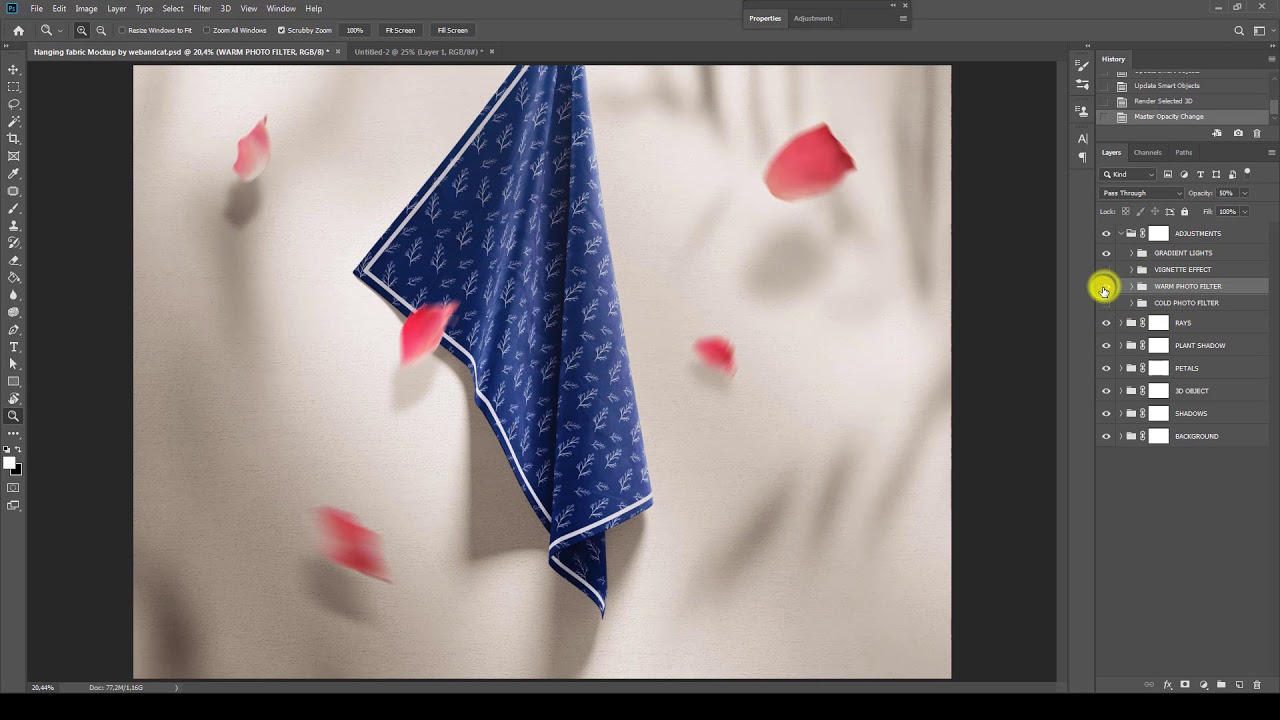Select the Pen tool
The width and height of the screenshot is (1280, 720).
point(14,330)
